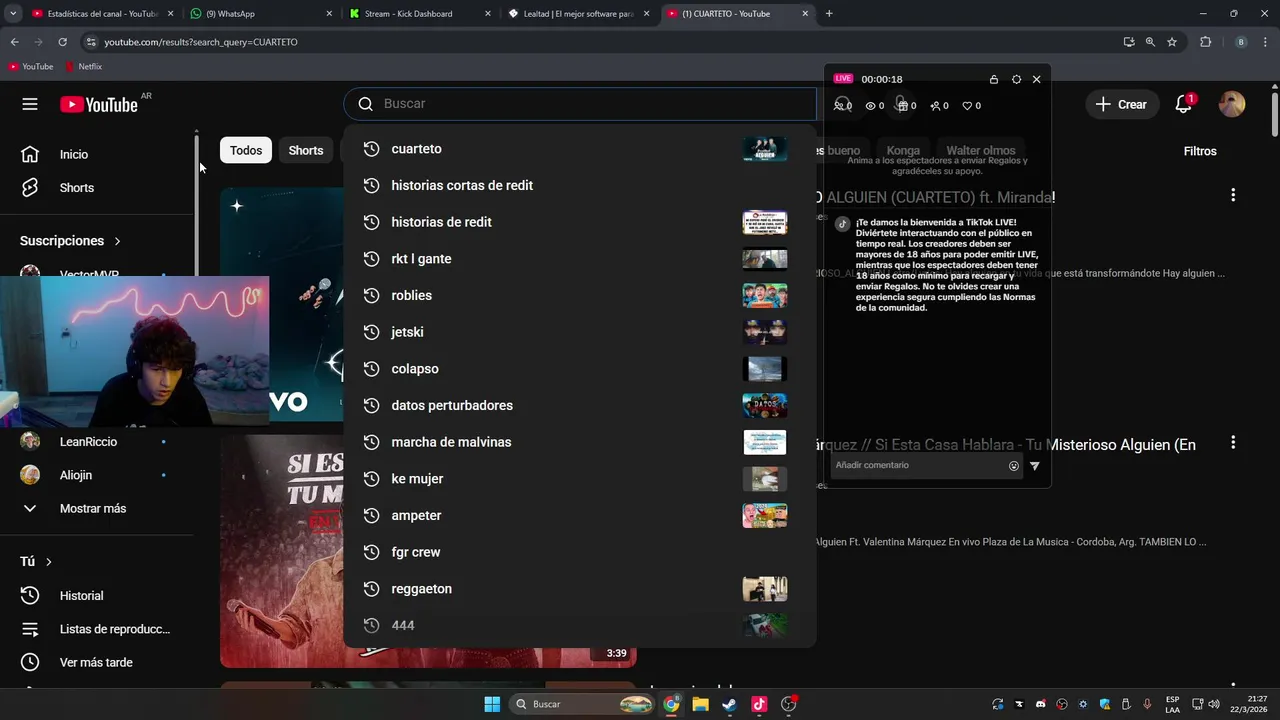Select the Todos filter chip
The image size is (1280, 720).
[246, 150]
